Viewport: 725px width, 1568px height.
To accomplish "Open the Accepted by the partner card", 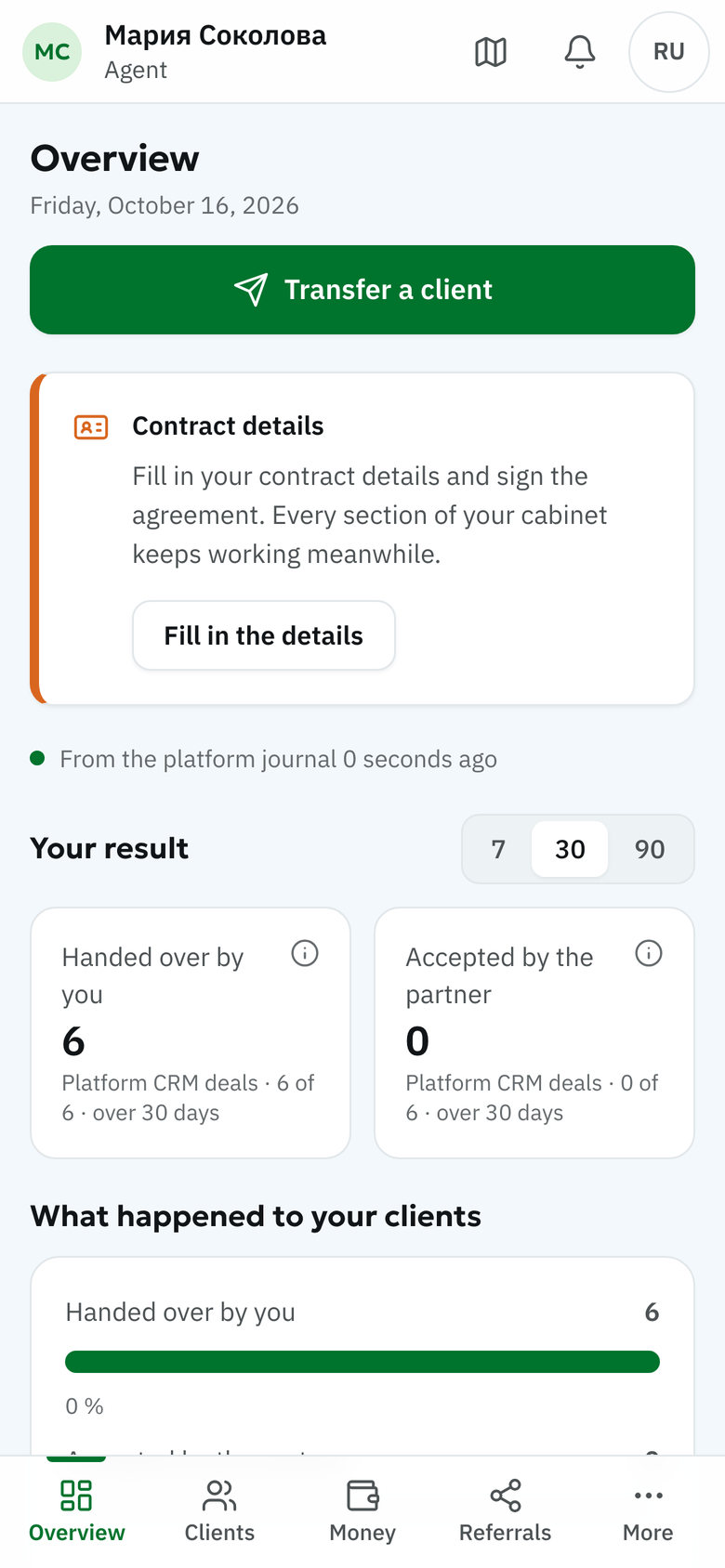I will tap(534, 1033).
